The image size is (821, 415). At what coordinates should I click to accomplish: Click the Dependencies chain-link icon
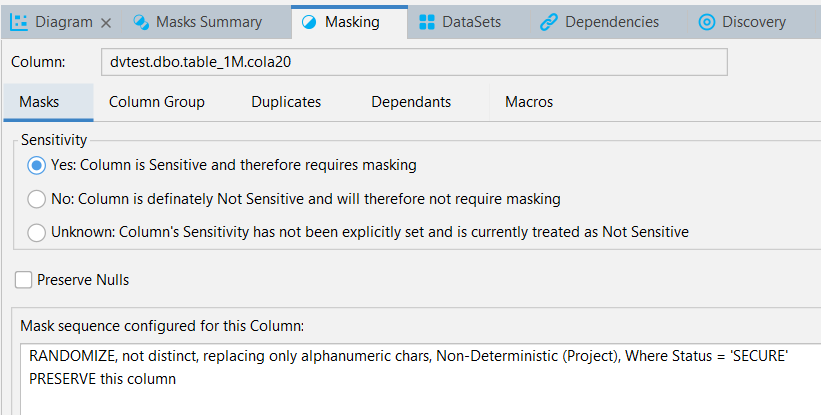(548, 22)
